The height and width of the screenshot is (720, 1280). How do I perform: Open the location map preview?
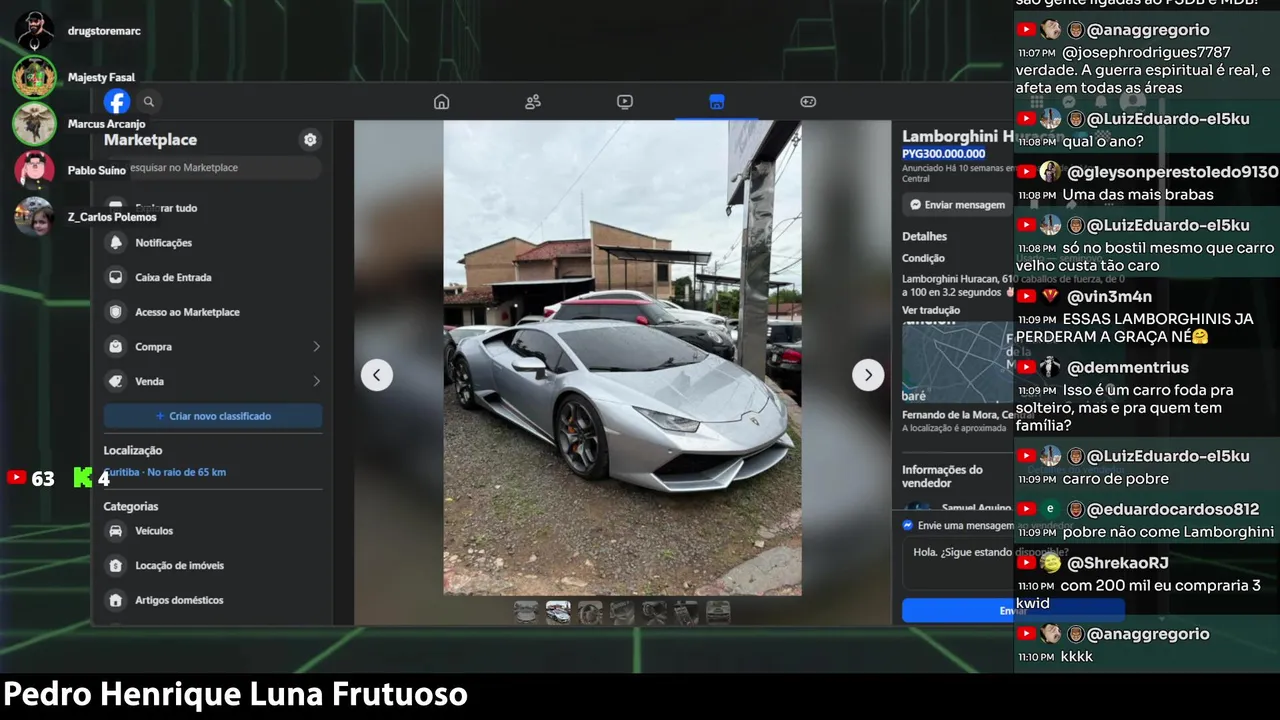958,362
